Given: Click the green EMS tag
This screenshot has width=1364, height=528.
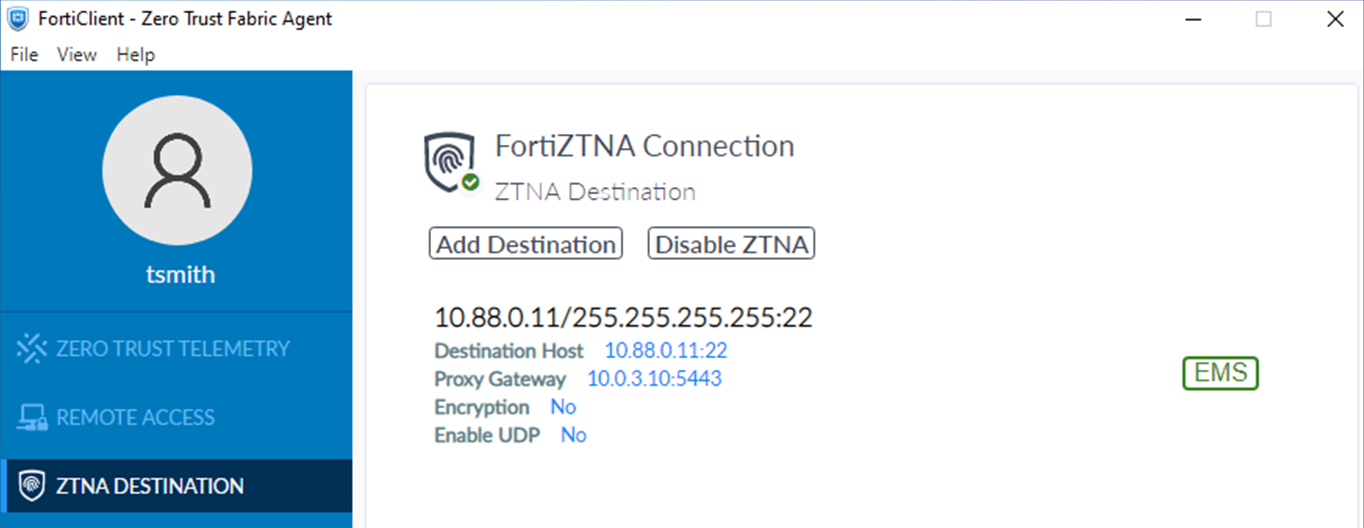Looking at the screenshot, I should pyautogui.click(x=1220, y=373).
